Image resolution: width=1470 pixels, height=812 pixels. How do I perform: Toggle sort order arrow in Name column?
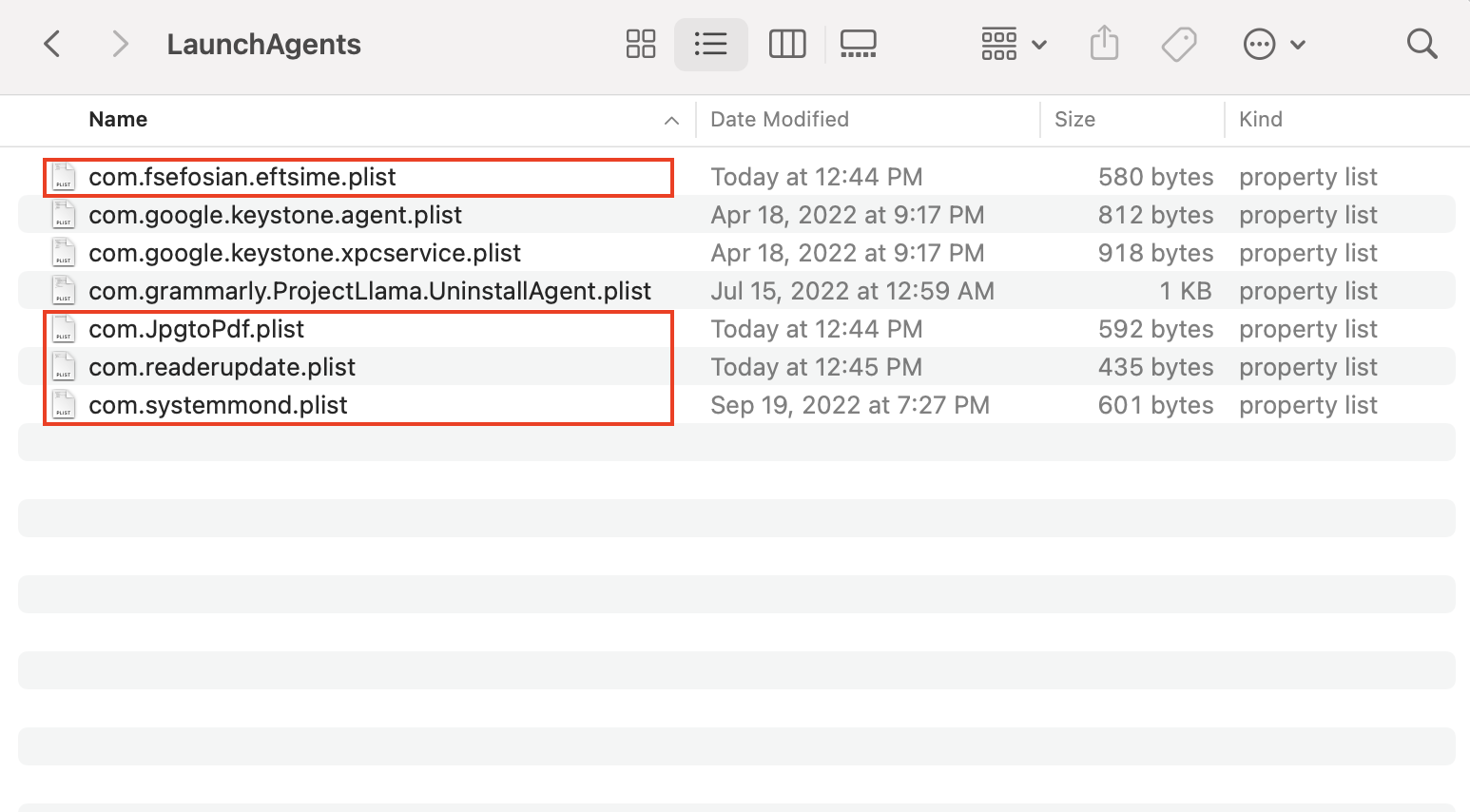click(x=671, y=120)
